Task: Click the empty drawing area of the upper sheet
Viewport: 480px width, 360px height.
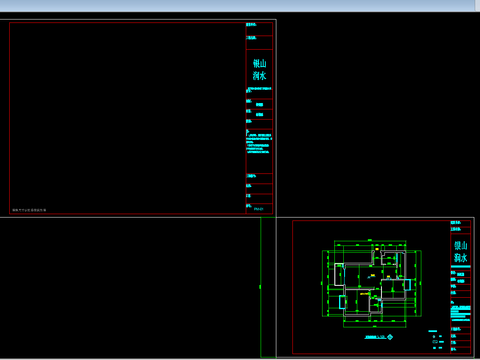Action: point(127,117)
